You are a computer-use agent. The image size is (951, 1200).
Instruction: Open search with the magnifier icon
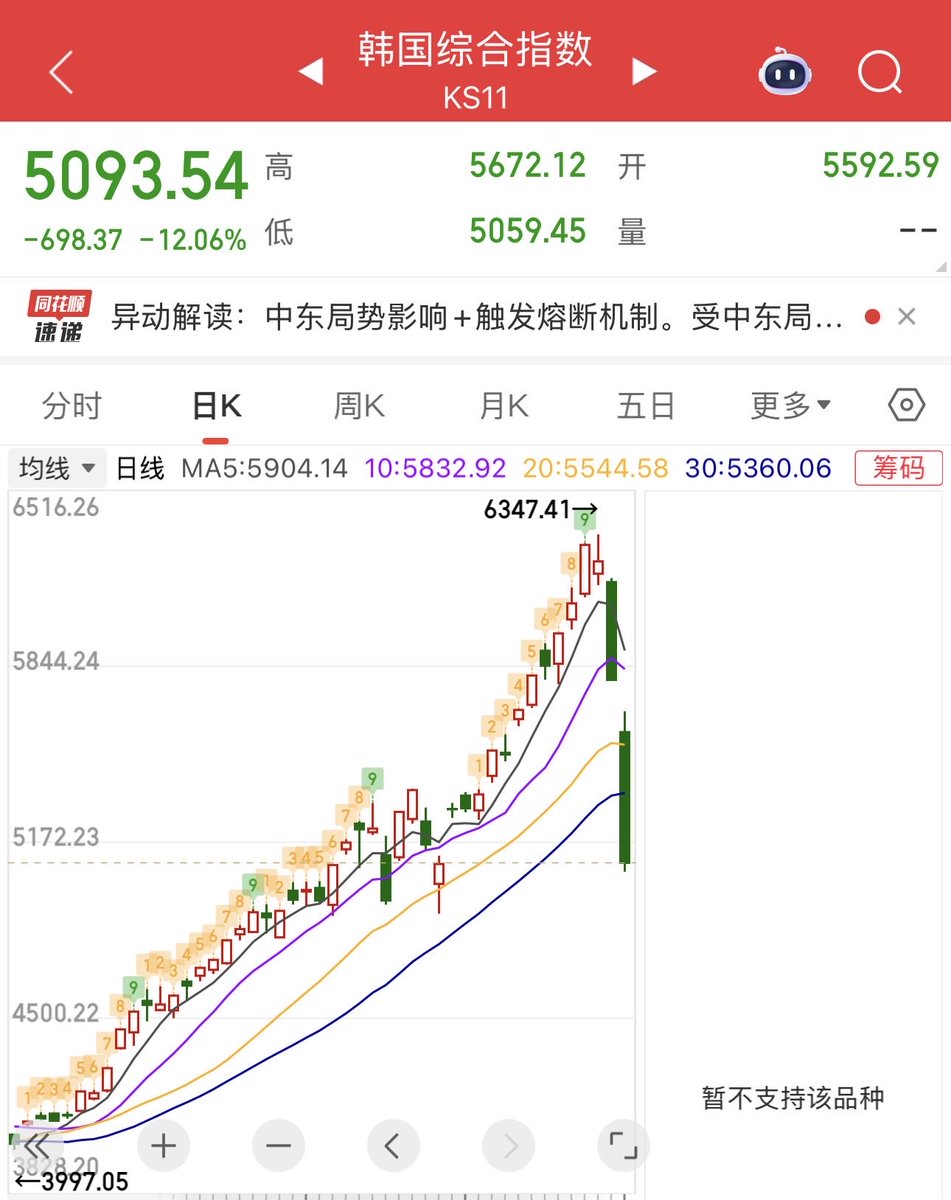tap(880, 72)
